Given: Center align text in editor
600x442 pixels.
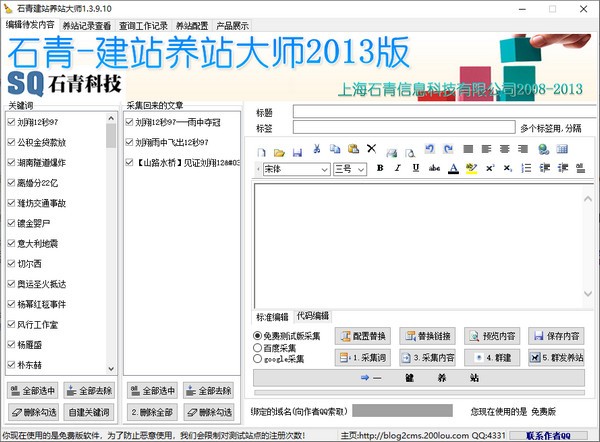Looking at the screenshot, I should click(505, 149).
